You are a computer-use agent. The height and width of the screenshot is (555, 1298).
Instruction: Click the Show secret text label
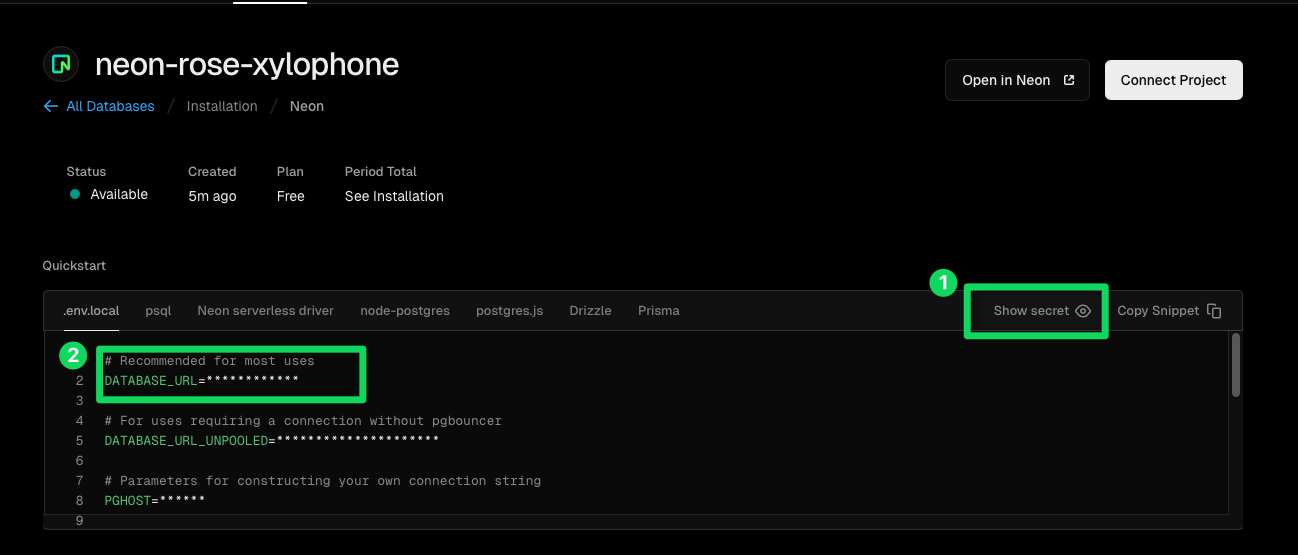1031,311
